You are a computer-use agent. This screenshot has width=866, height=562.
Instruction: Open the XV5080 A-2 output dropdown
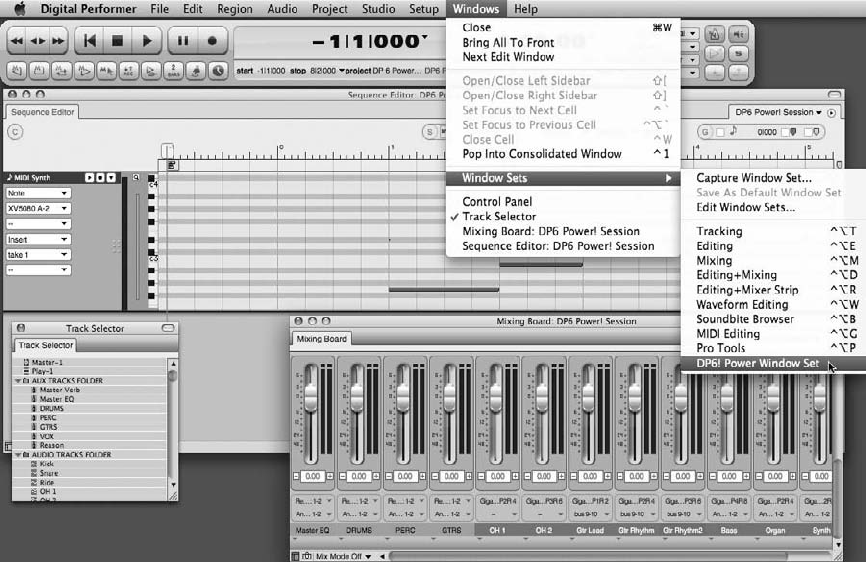[38, 209]
